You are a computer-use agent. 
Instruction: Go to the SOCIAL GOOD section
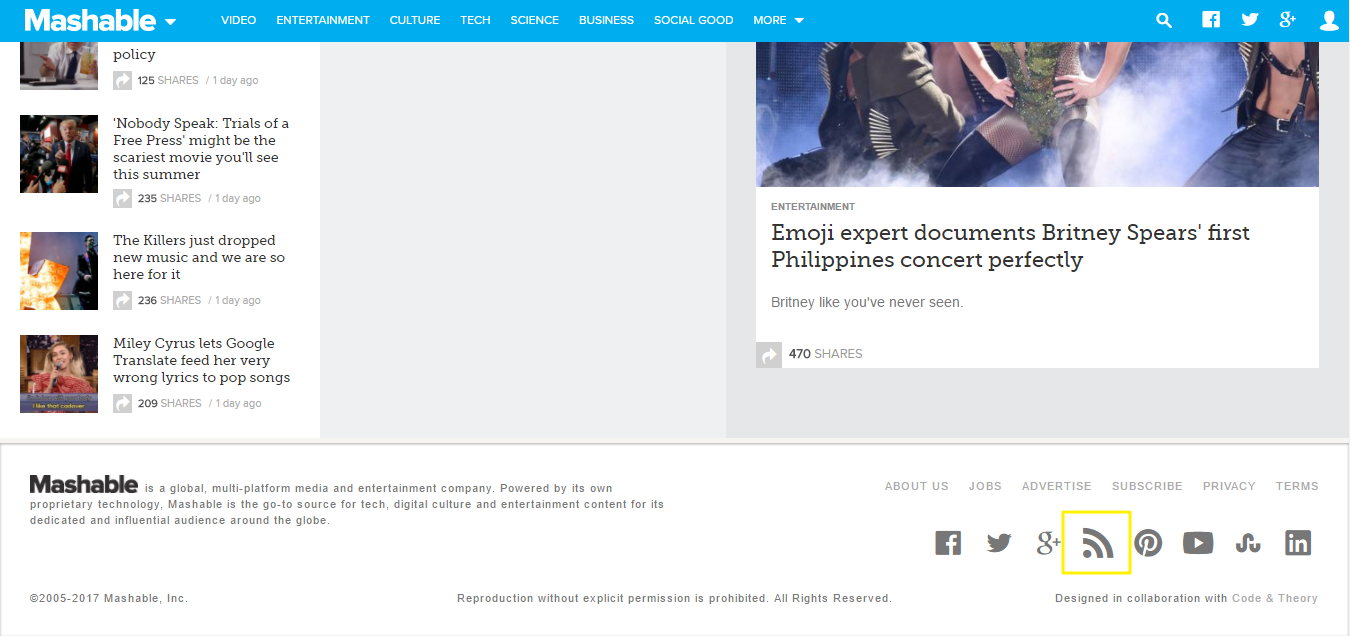693,20
